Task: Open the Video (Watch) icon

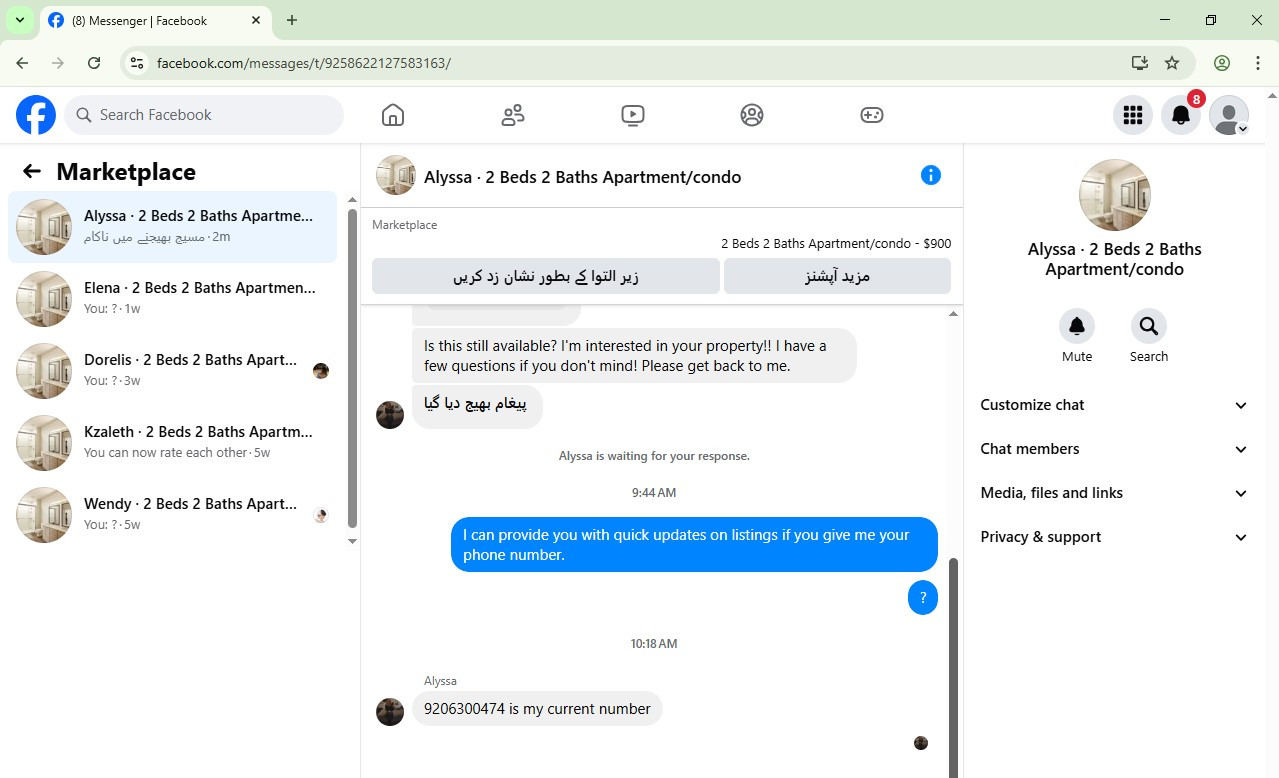Action: [632, 115]
